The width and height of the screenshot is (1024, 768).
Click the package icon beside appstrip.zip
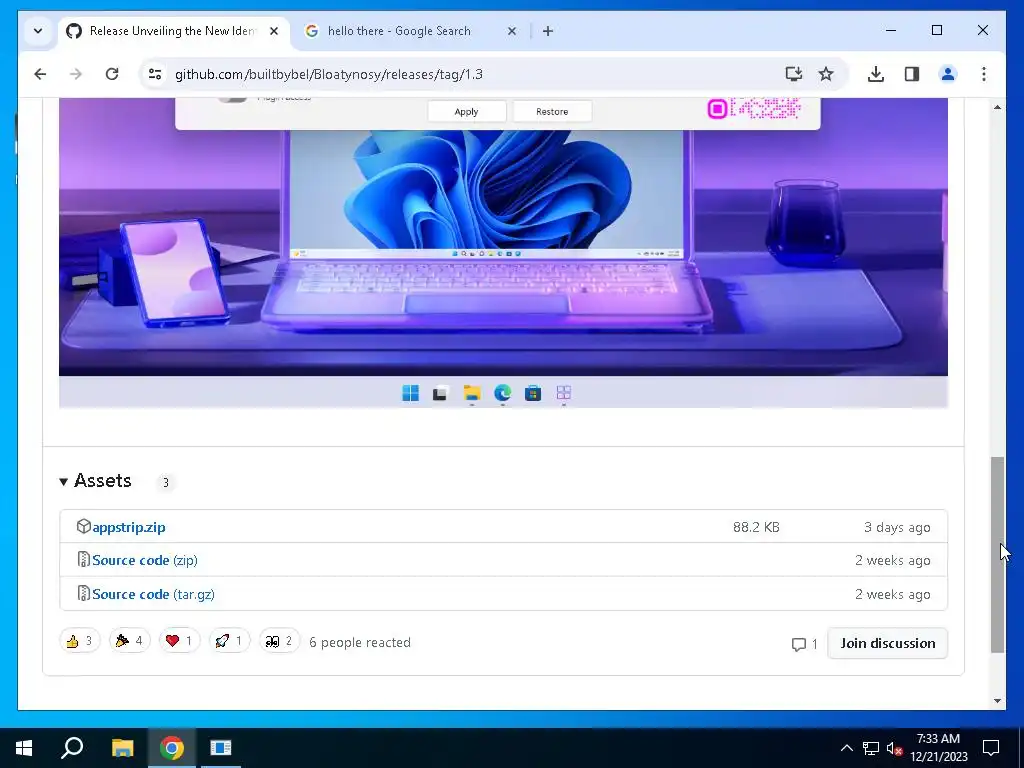[x=84, y=526]
